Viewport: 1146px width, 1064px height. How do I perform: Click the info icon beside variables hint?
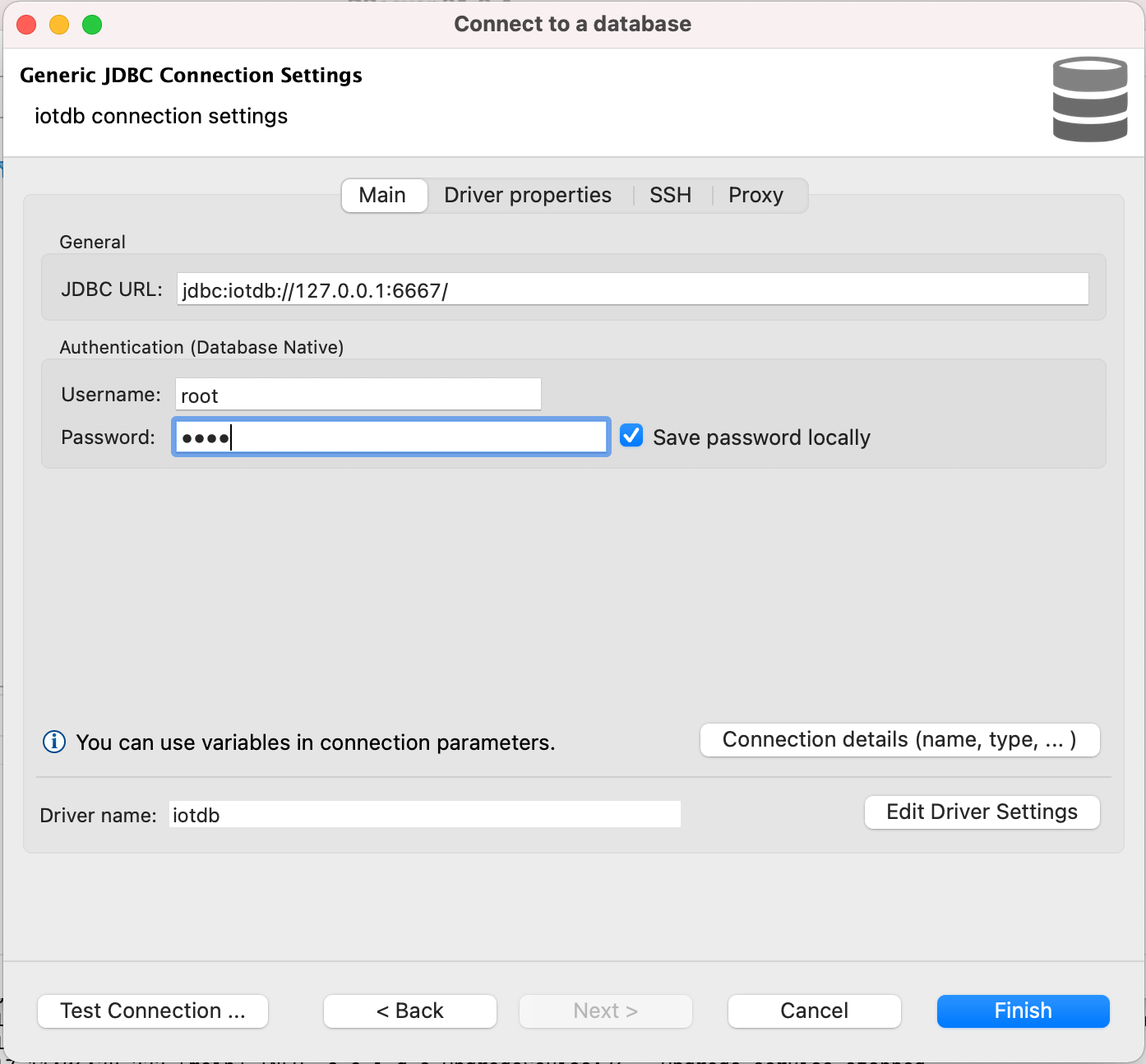[54, 742]
